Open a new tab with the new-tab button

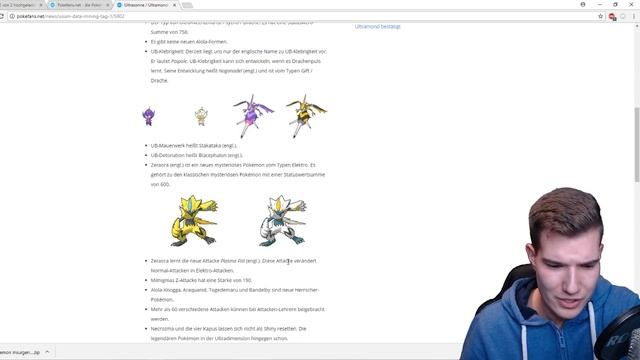(187, 5)
